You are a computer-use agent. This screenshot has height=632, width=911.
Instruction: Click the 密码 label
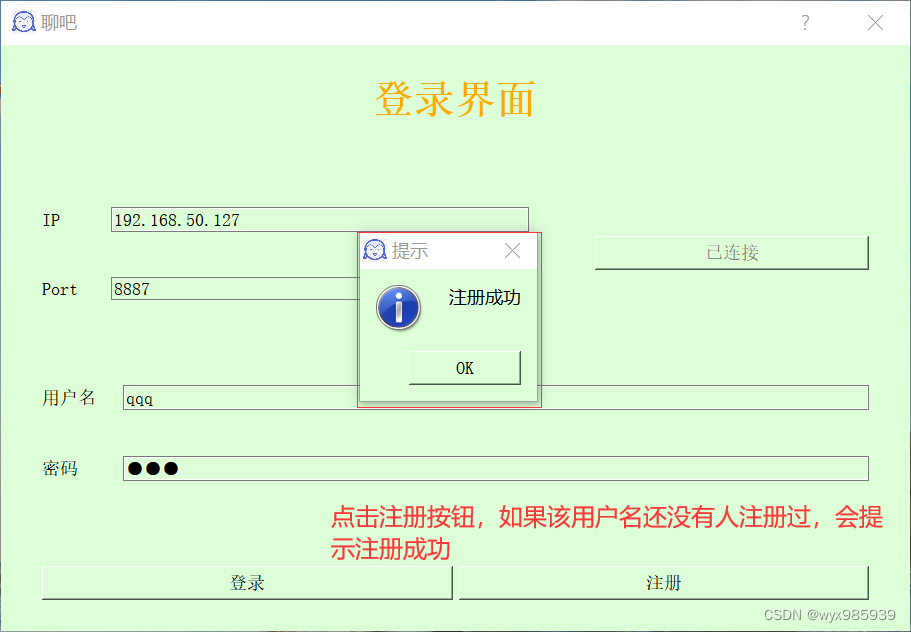pyautogui.click(x=60, y=468)
